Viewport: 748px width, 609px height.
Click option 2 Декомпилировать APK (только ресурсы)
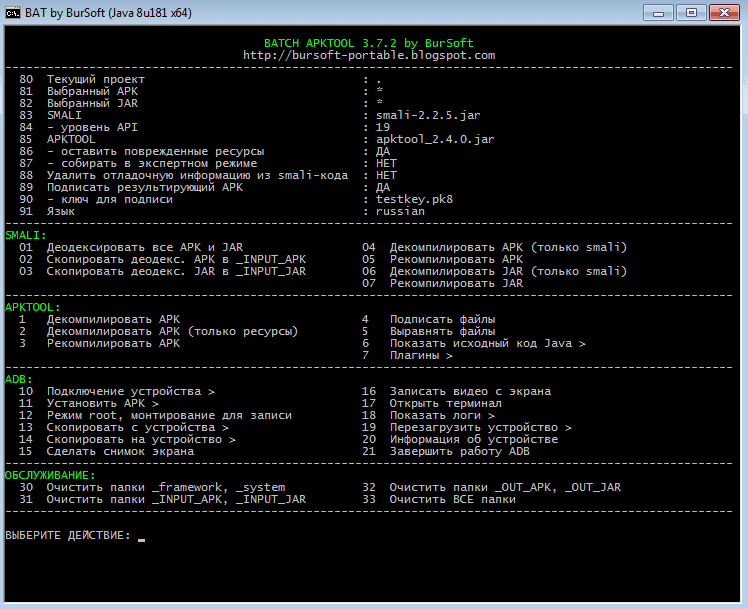pos(158,331)
